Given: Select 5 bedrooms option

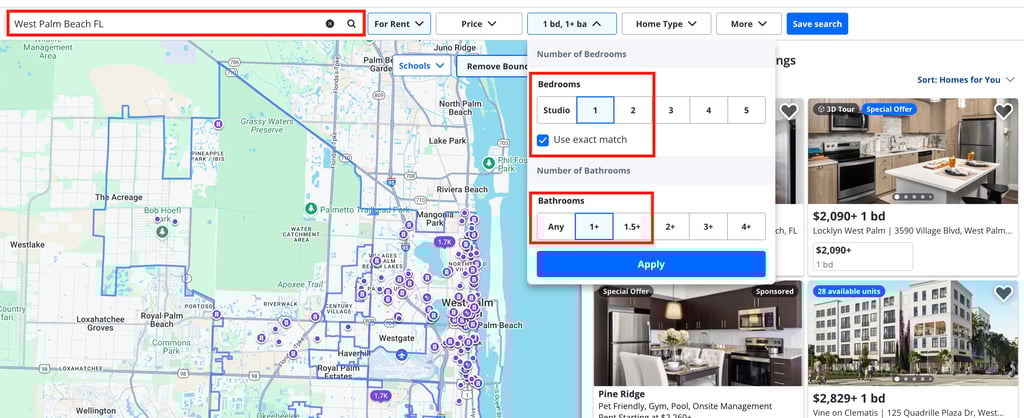Looking at the screenshot, I should [x=746, y=110].
